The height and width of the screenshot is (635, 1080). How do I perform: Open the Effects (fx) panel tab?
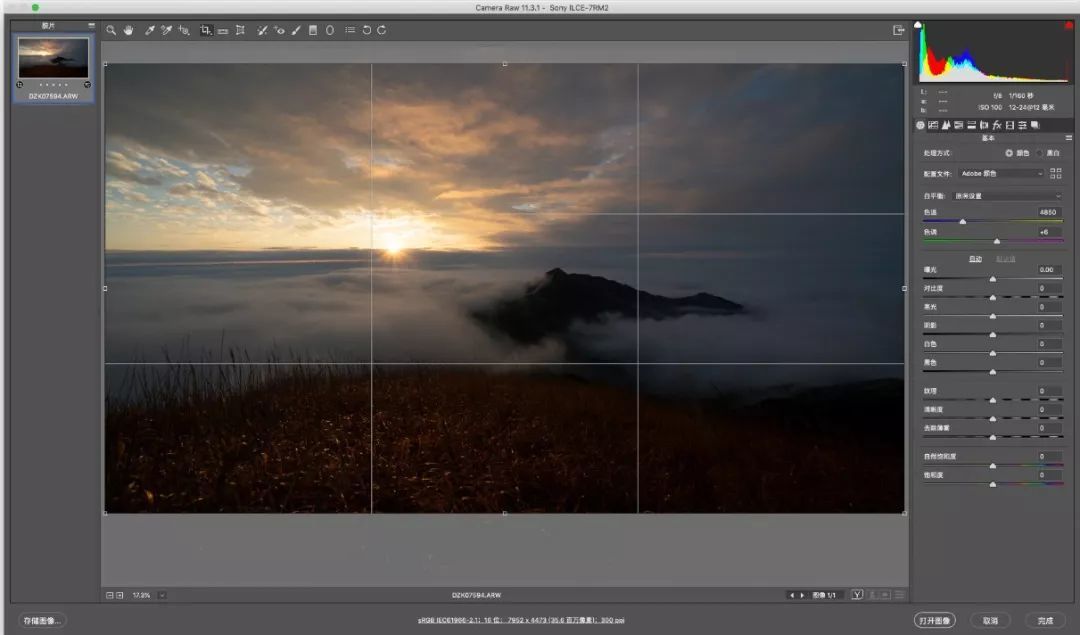click(997, 125)
